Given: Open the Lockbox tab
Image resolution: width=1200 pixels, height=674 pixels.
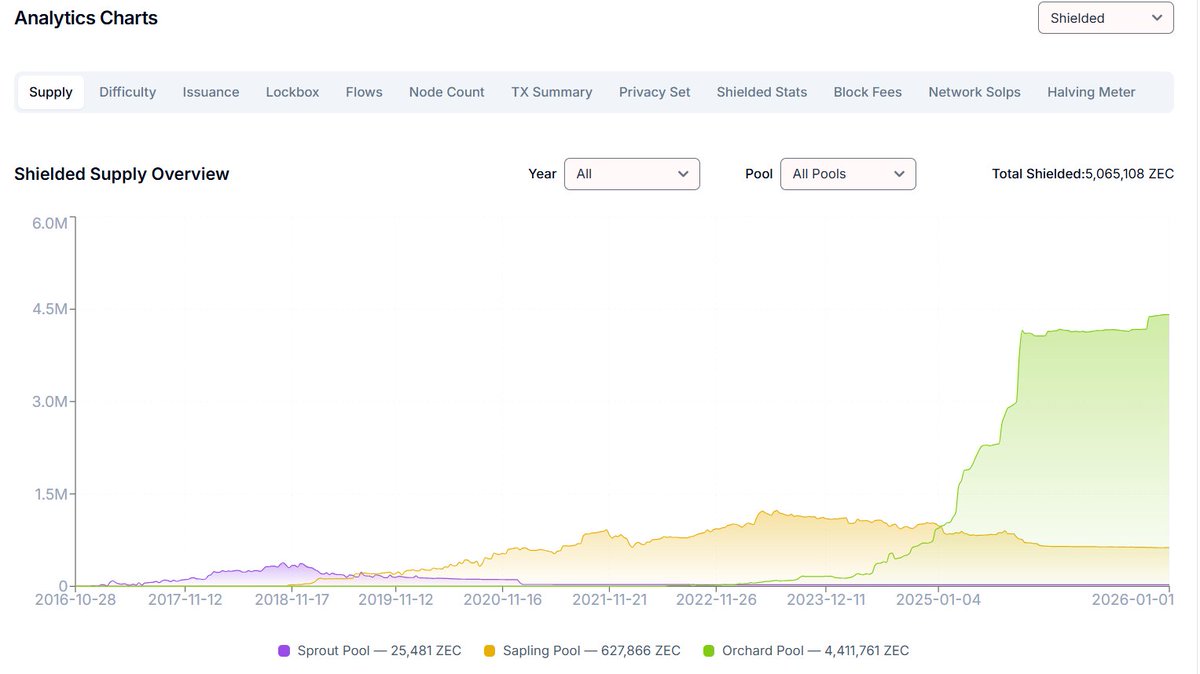Looking at the screenshot, I should point(293,92).
